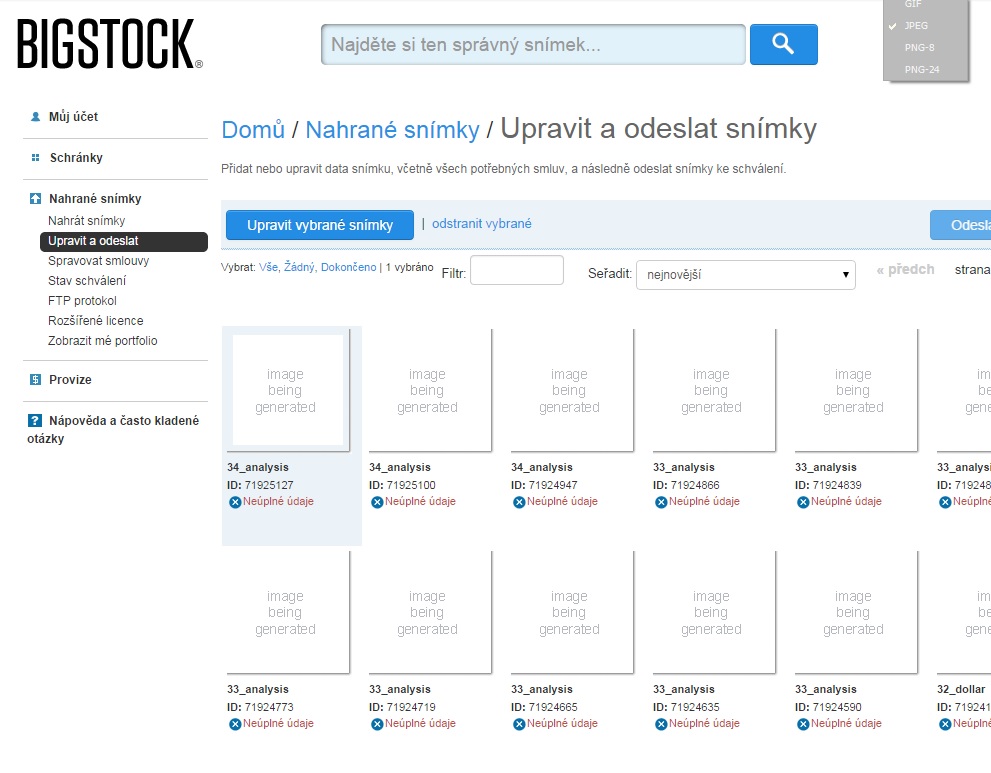Click the odstranit vybrané link
Screen dimensions: 991x773
coord(482,224)
